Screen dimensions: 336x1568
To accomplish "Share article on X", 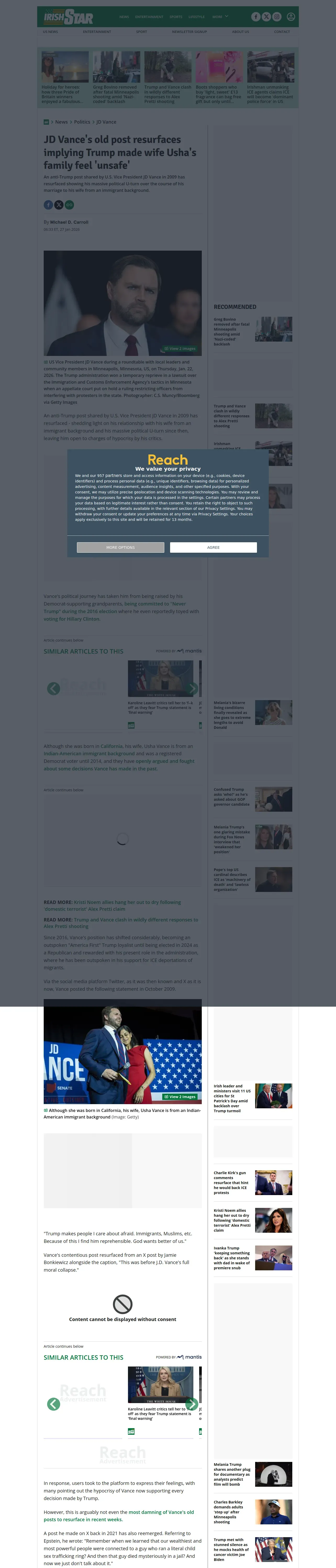I will pyautogui.click(x=59, y=205).
